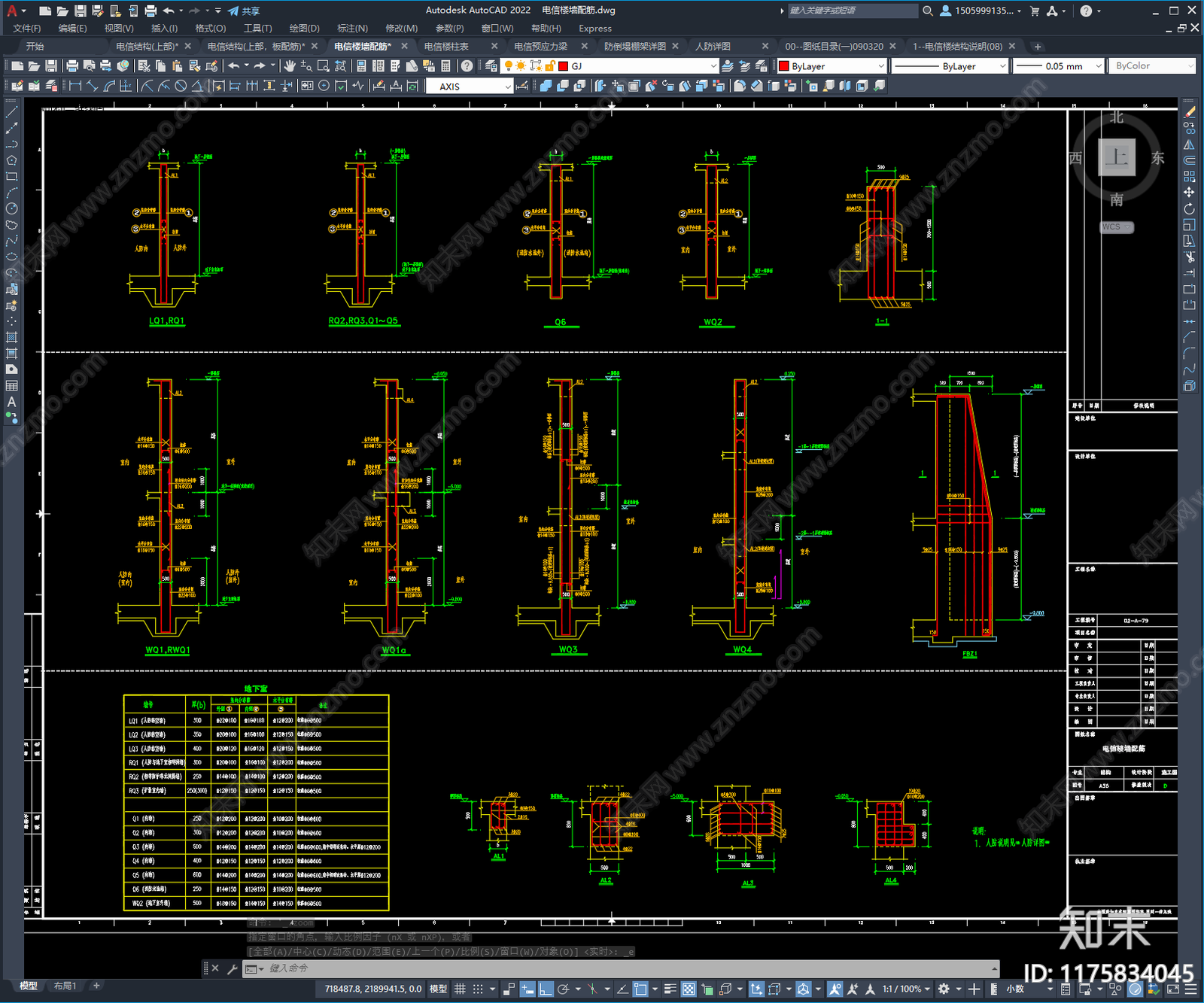Open the Help question mark toolbar icon
Image resolution: width=1204 pixels, height=1003 pixels.
[467, 66]
